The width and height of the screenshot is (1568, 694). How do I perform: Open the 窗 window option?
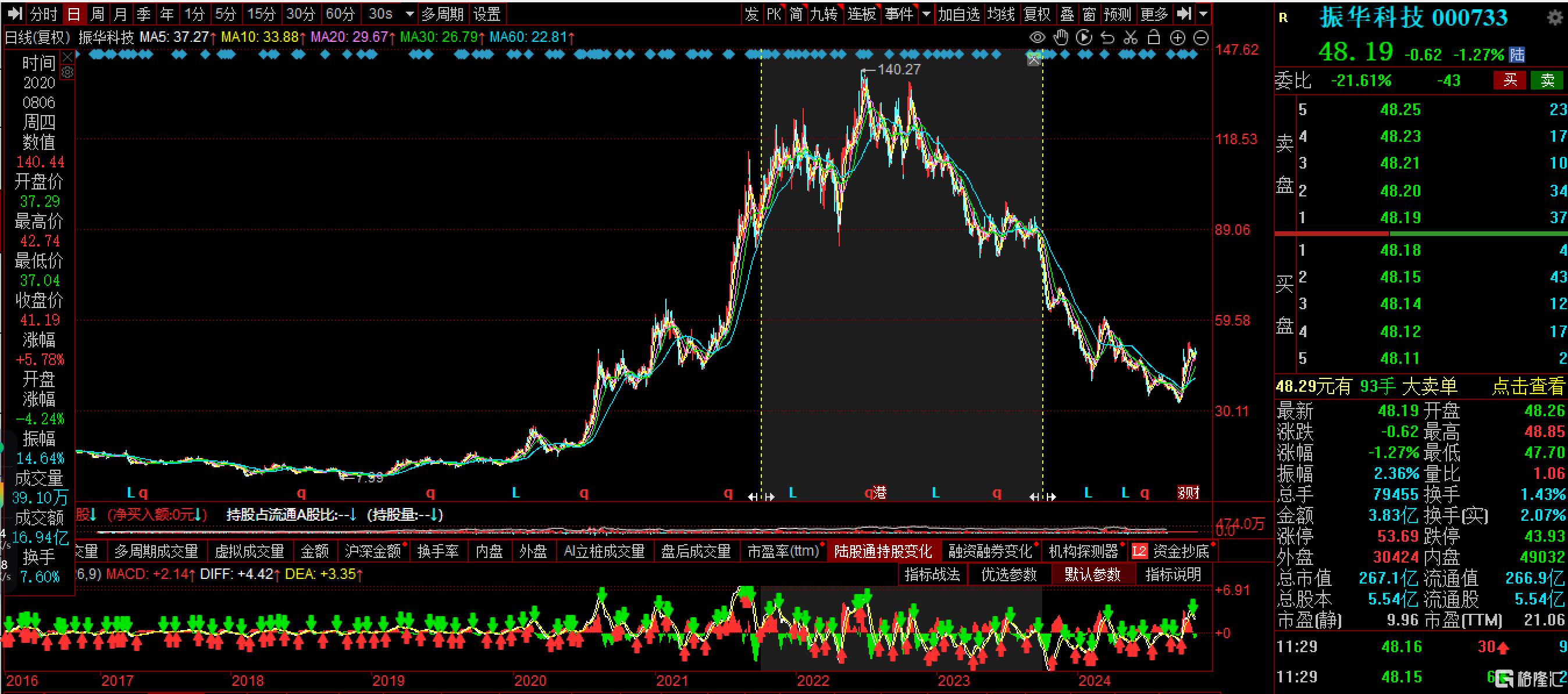tap(1089, 13)
